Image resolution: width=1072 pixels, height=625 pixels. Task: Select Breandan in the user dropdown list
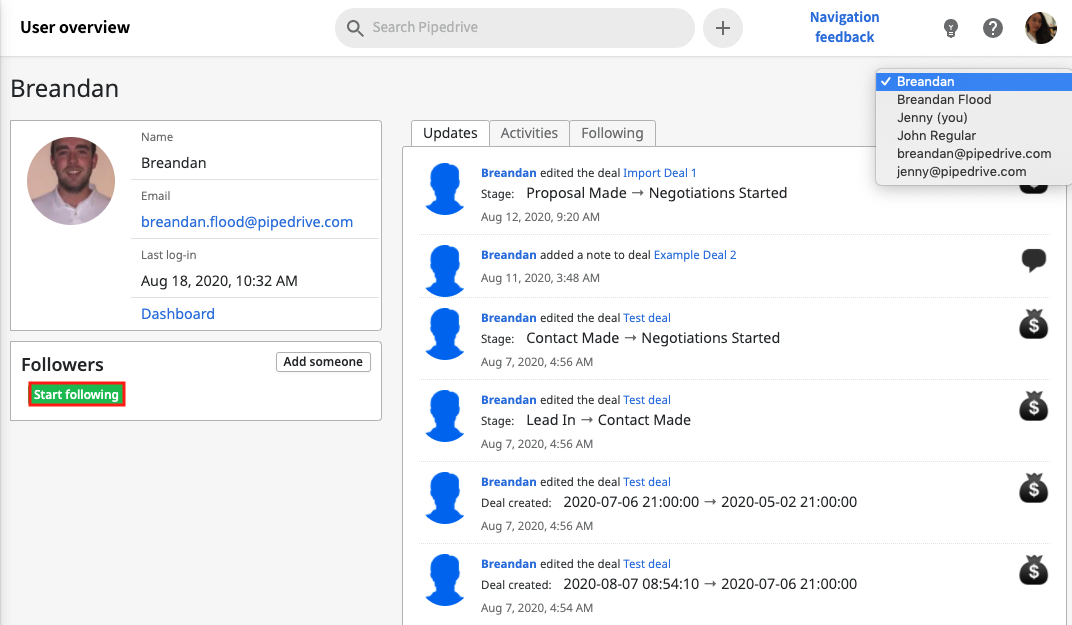click(974, 81)
